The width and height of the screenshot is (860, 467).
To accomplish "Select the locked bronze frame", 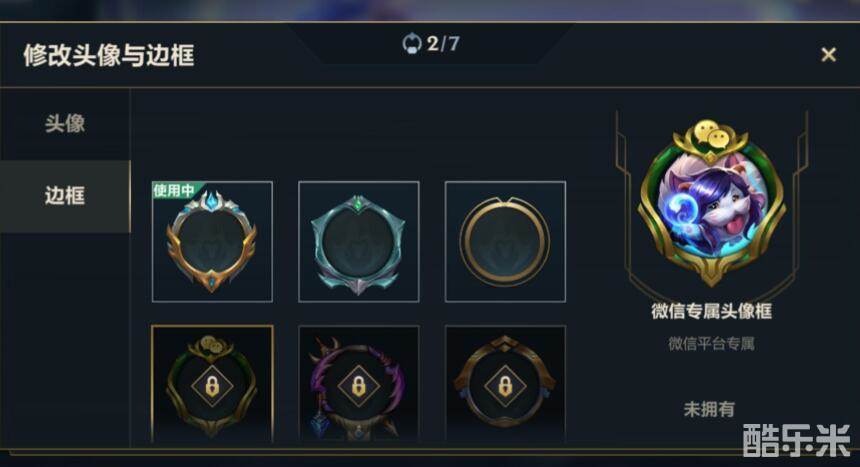I will tap(505, 384).
